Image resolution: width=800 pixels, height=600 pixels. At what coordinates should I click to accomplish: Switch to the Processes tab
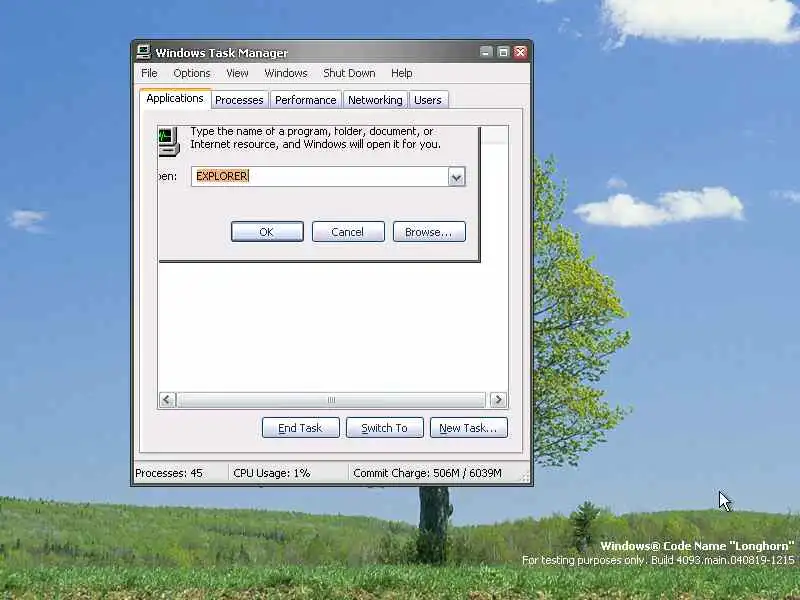pos(239,100)
